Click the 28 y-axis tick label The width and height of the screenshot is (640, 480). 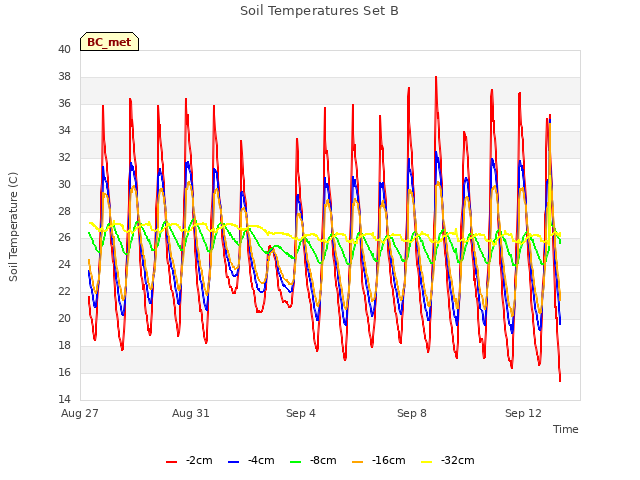pos(64,211)
